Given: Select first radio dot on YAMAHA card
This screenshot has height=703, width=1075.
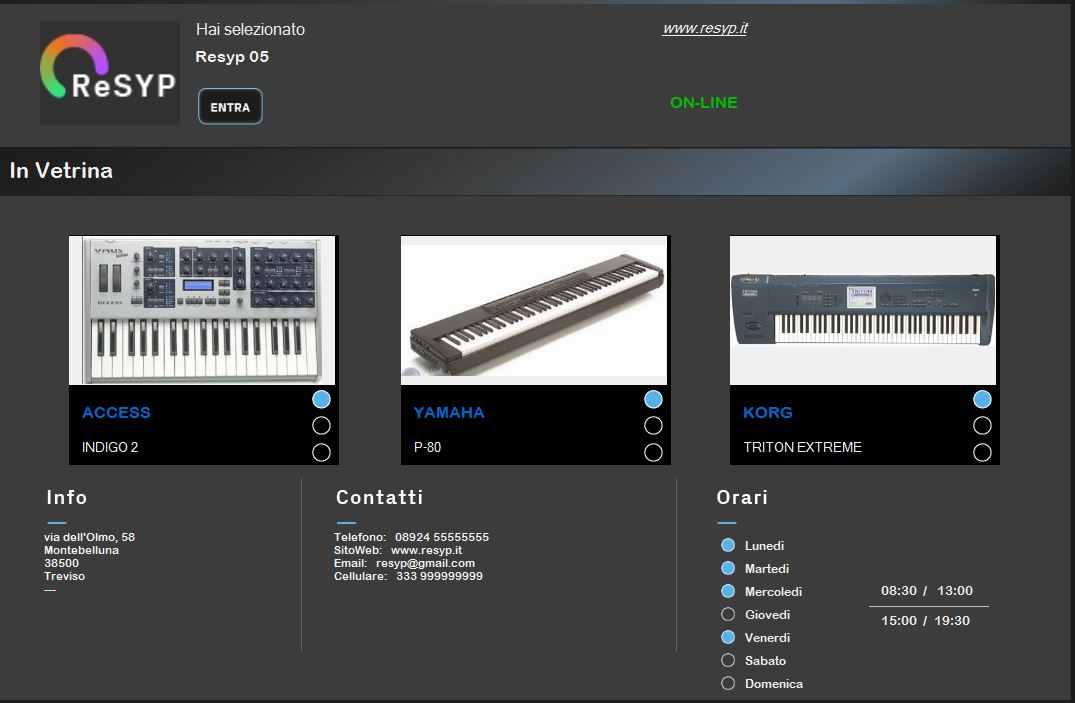Looking at the screenshot, I should [x=653, y=399].
